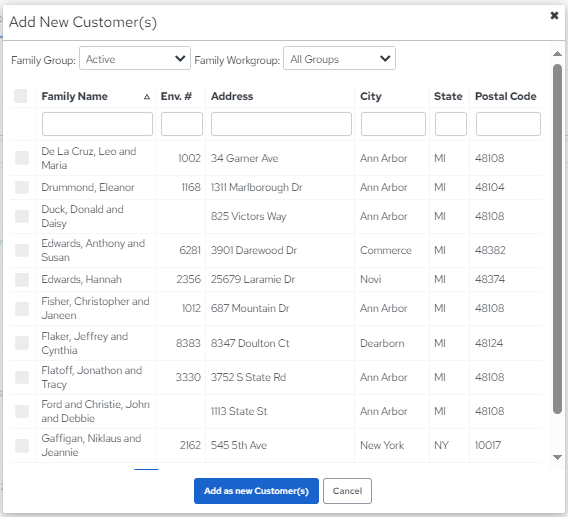Click the Postal Code column header
Screen dimensions: 568x517
coord(505,96)
